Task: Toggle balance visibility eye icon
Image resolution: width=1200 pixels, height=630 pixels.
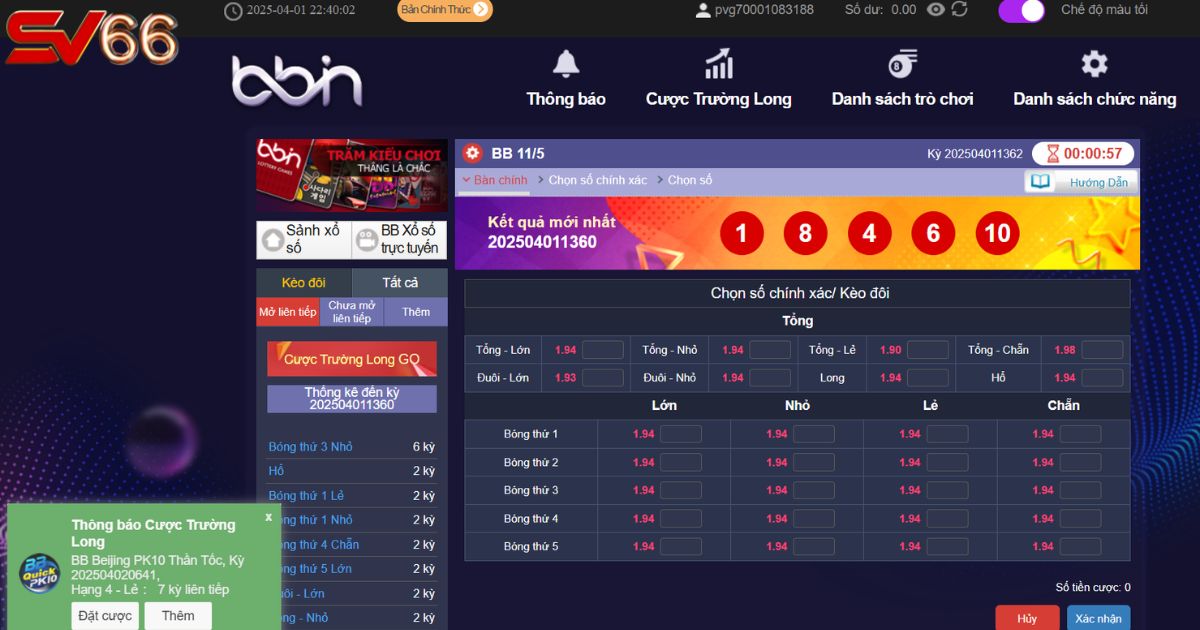Action: pos(935,10)
